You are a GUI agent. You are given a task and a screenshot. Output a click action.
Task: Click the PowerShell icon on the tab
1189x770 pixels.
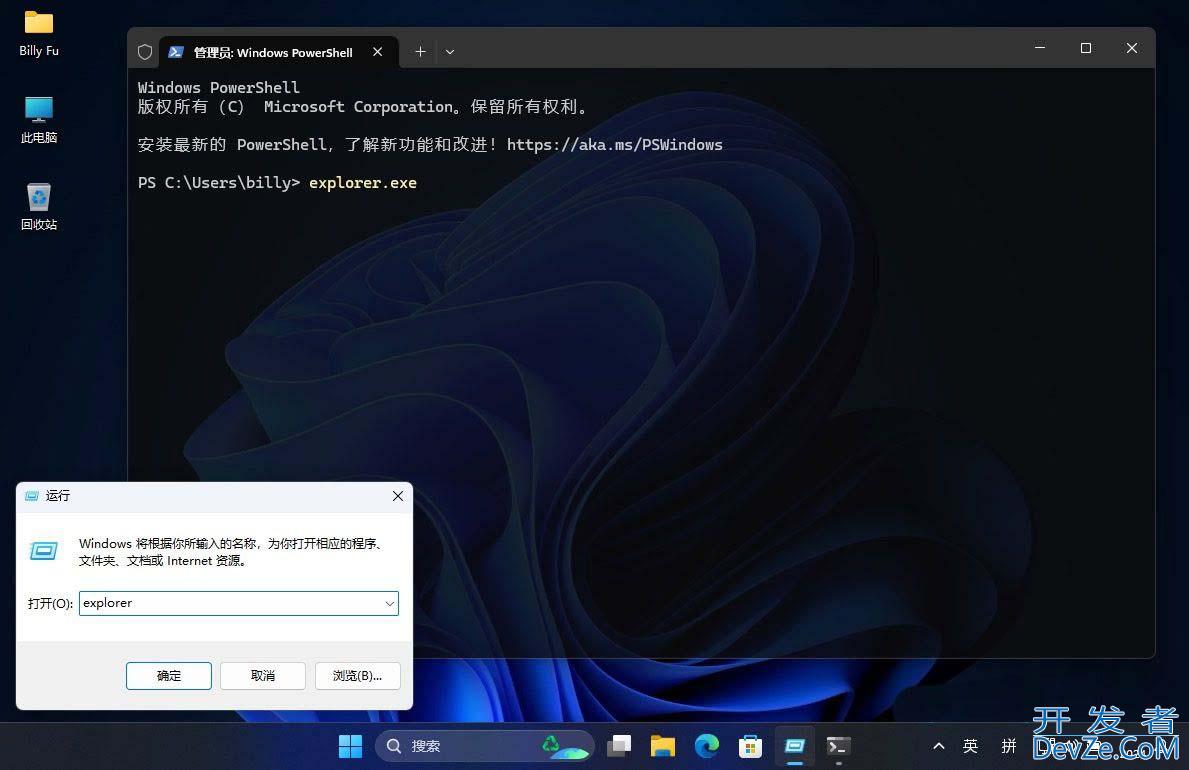tap(176, 52)
